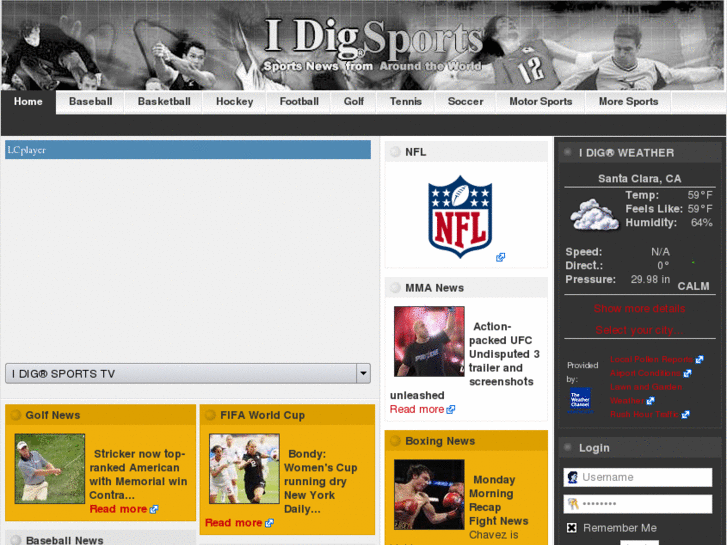Image resolution: width=727 pixels, height=545 pixels.
Task: Open Lawn and Garden Weather link
Action: 646,393
